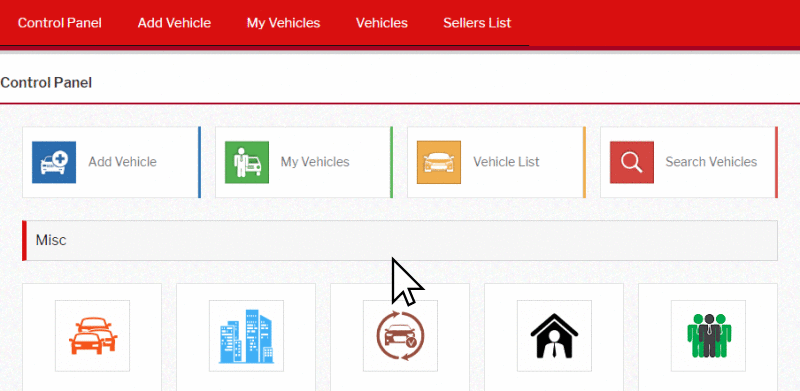Click the black house with person icon
Screen dimensions: 800x391
pos(555,336)
